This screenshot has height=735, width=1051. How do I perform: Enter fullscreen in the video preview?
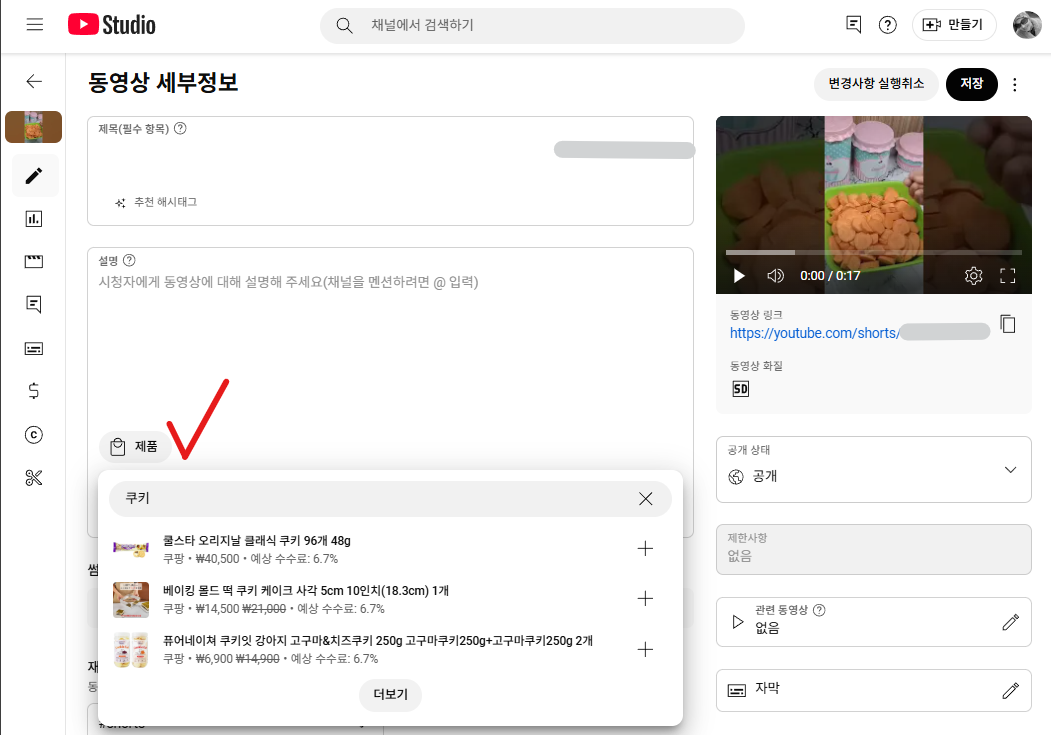[1007, 275]
